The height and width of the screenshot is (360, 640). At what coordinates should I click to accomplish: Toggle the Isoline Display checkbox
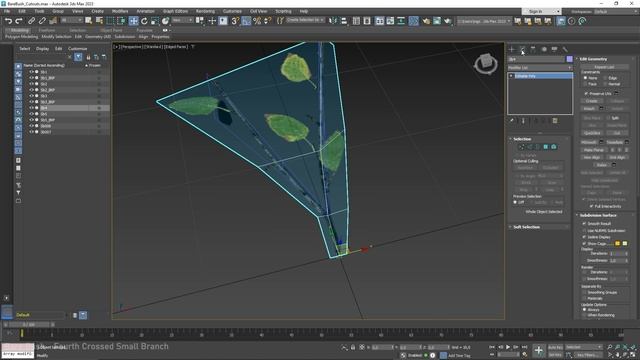click(584, 237)
